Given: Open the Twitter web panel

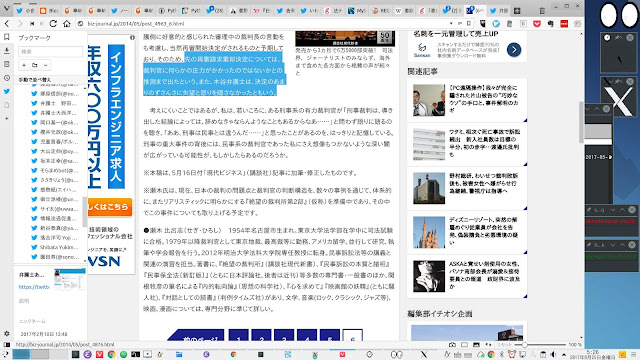Looking at the screenshot, I should pos(7,91).
